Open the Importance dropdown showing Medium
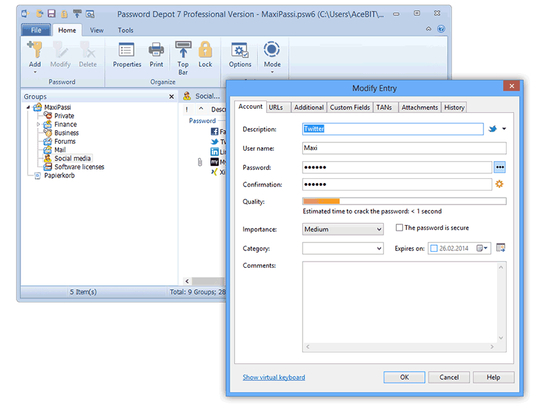 click(x=343, y=229)
